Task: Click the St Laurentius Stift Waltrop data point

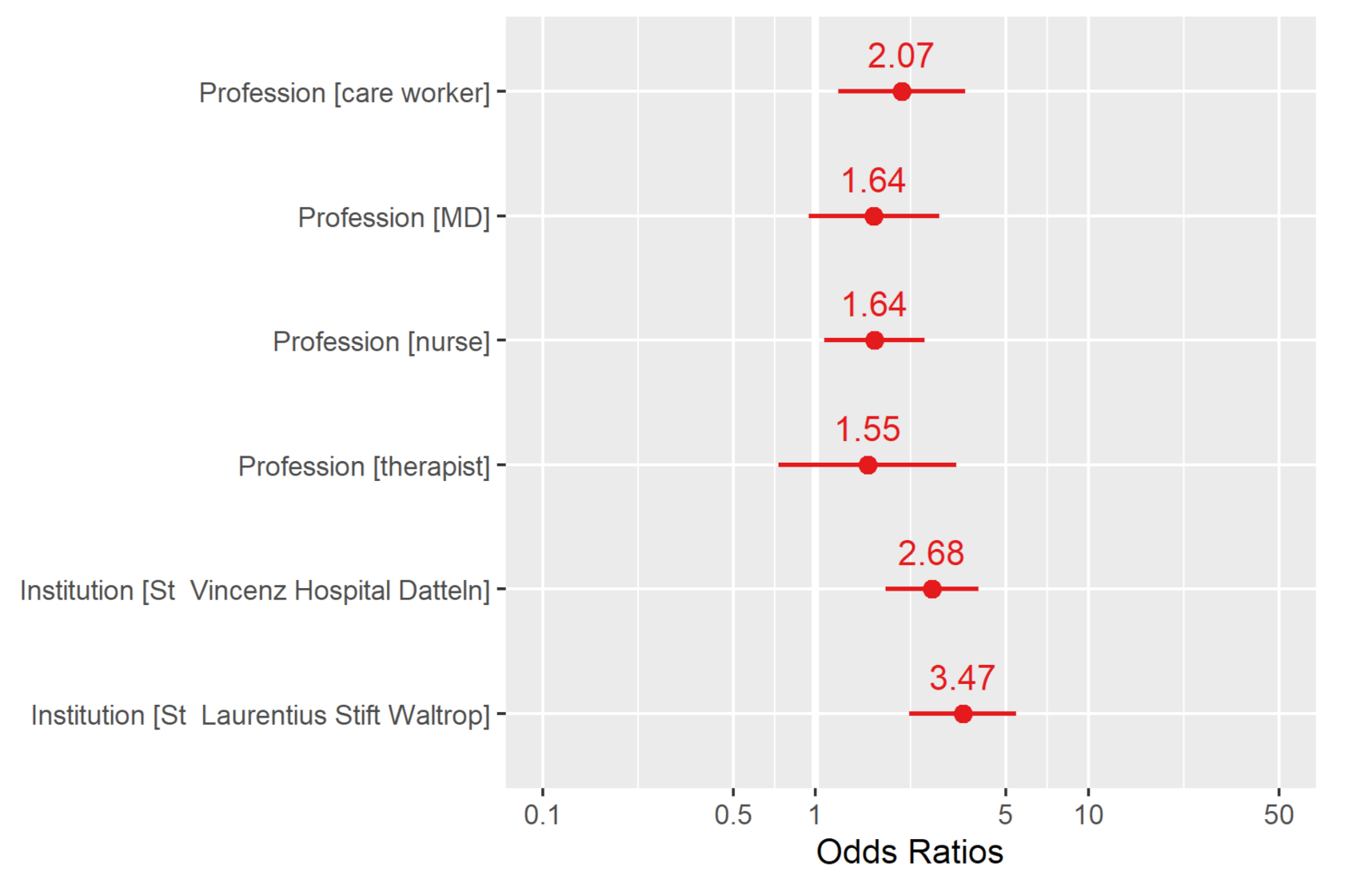Action: pyautogui.click(x=963, y=714)
